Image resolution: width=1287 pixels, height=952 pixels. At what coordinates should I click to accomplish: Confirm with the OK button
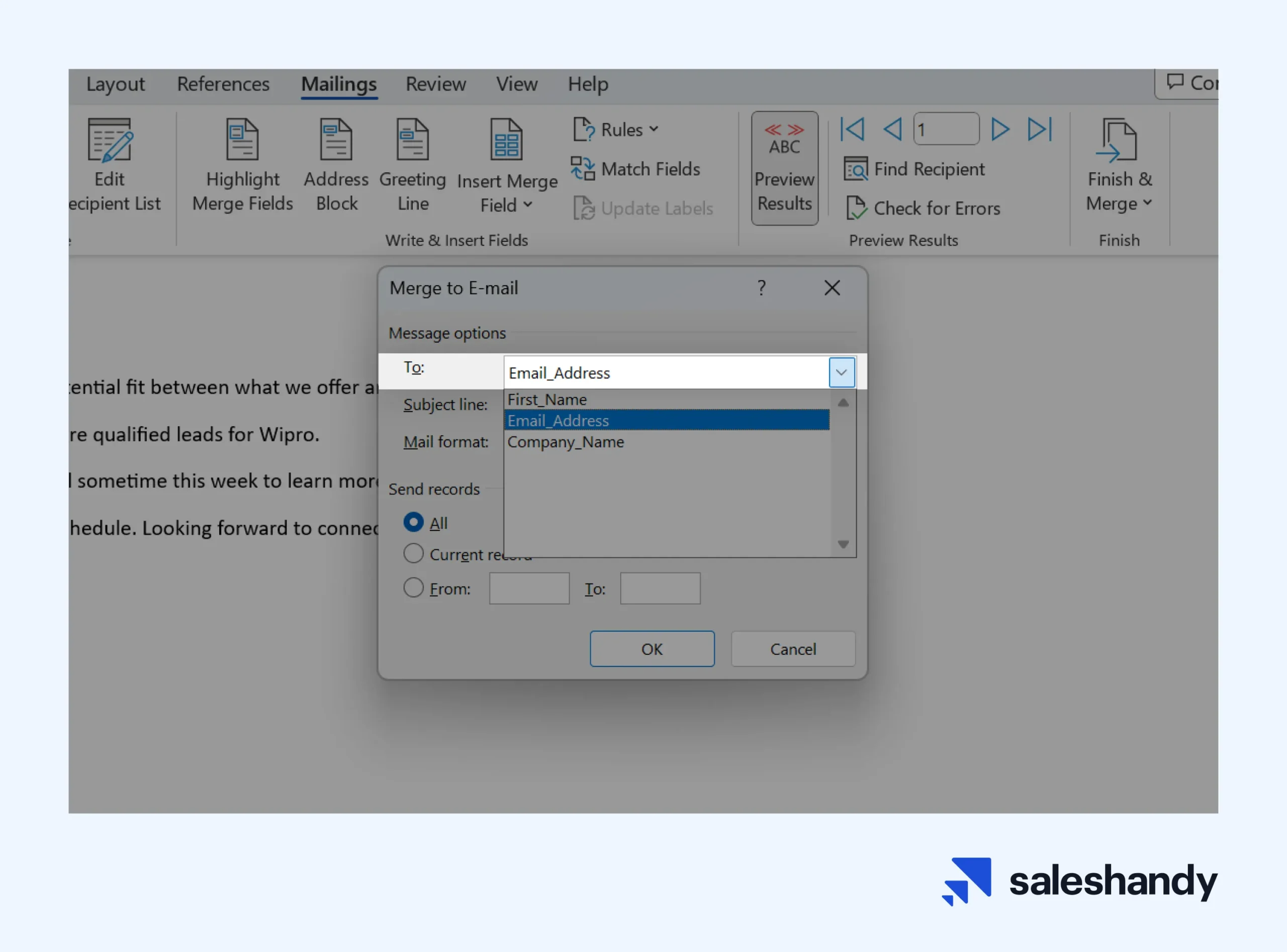click(652, 649)
